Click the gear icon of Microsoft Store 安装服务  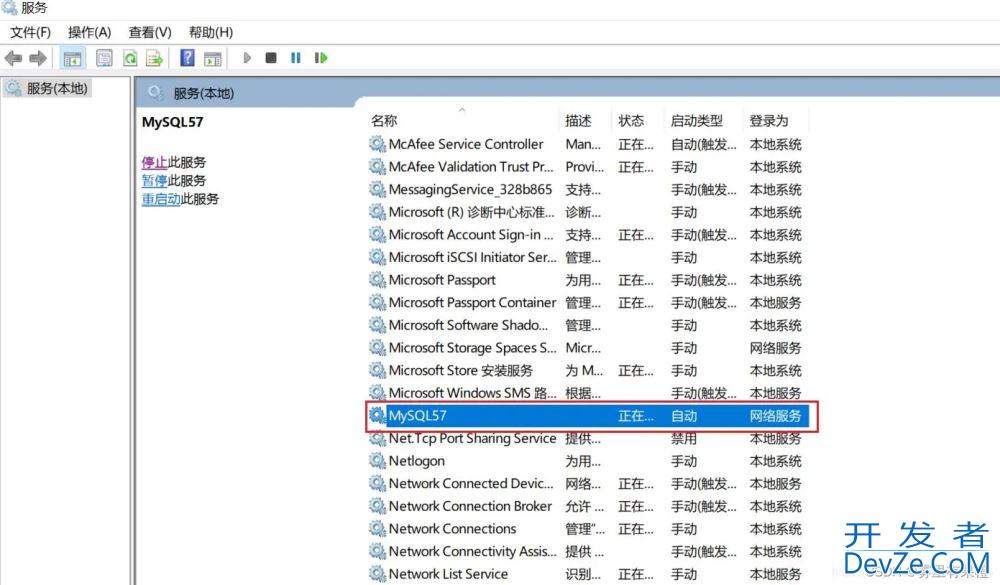click(377, 370)
